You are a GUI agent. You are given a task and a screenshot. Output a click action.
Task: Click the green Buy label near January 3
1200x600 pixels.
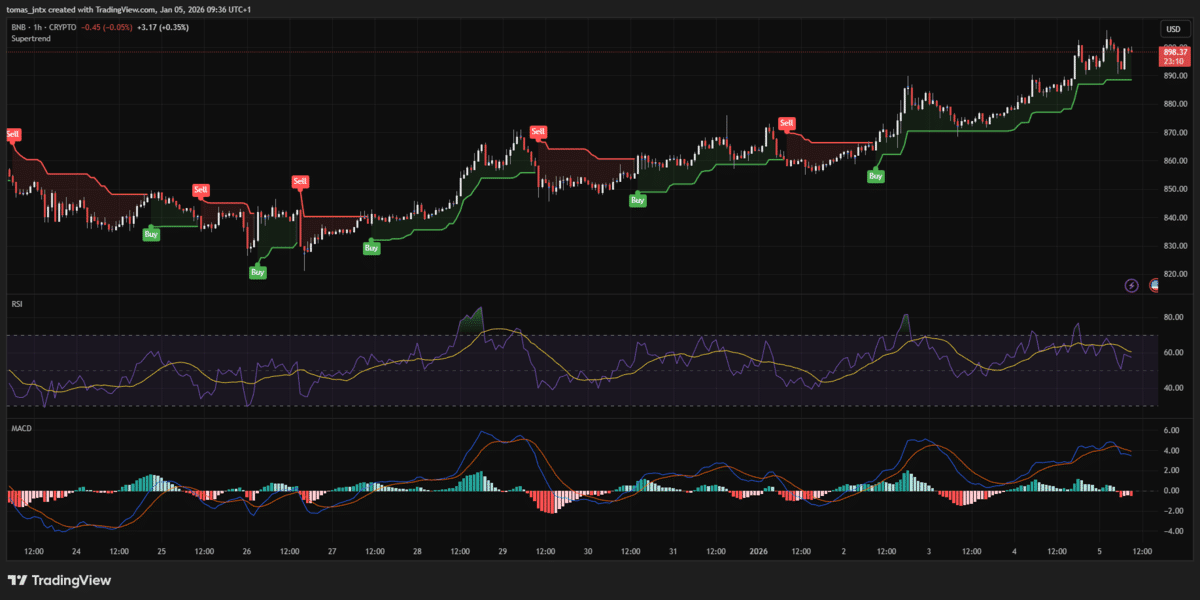click(875, 176)
